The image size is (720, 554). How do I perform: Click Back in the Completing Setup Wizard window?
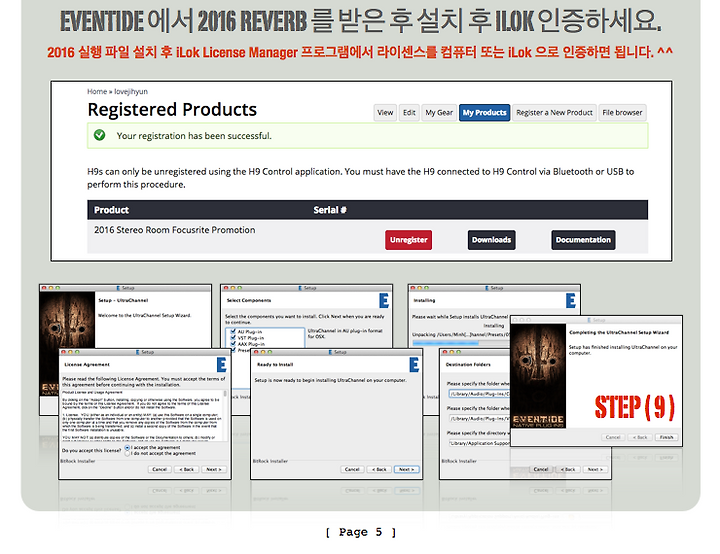click(640, 437)
